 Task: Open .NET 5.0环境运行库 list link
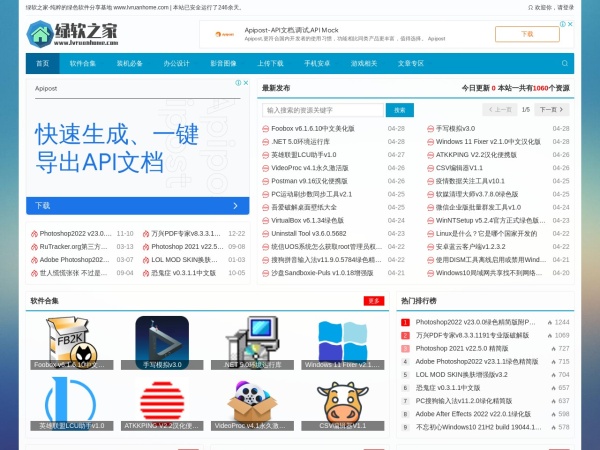click(x=300, y=142)
